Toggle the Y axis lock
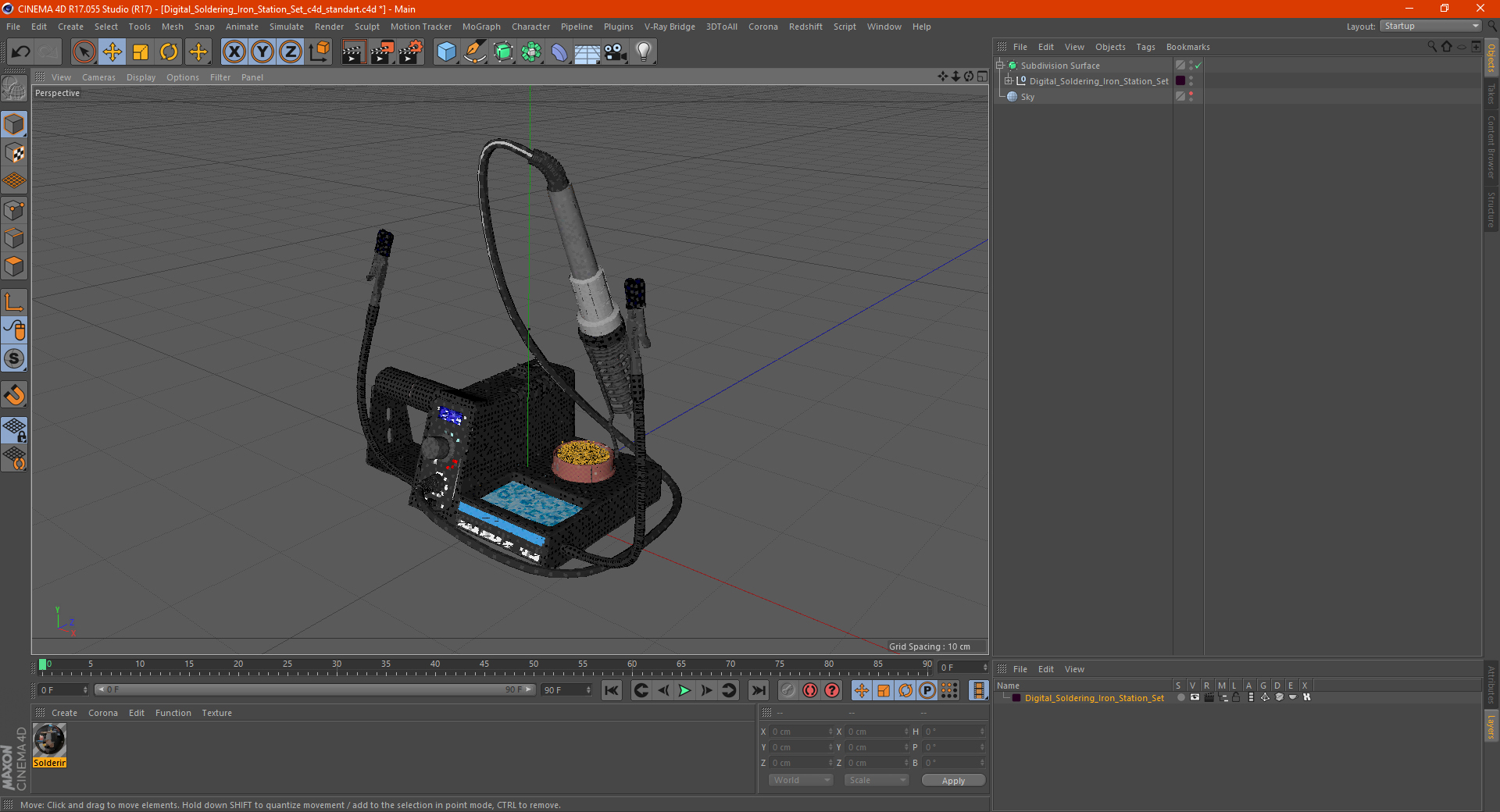This screenshot has height=812, width=1500. point(262,52)
